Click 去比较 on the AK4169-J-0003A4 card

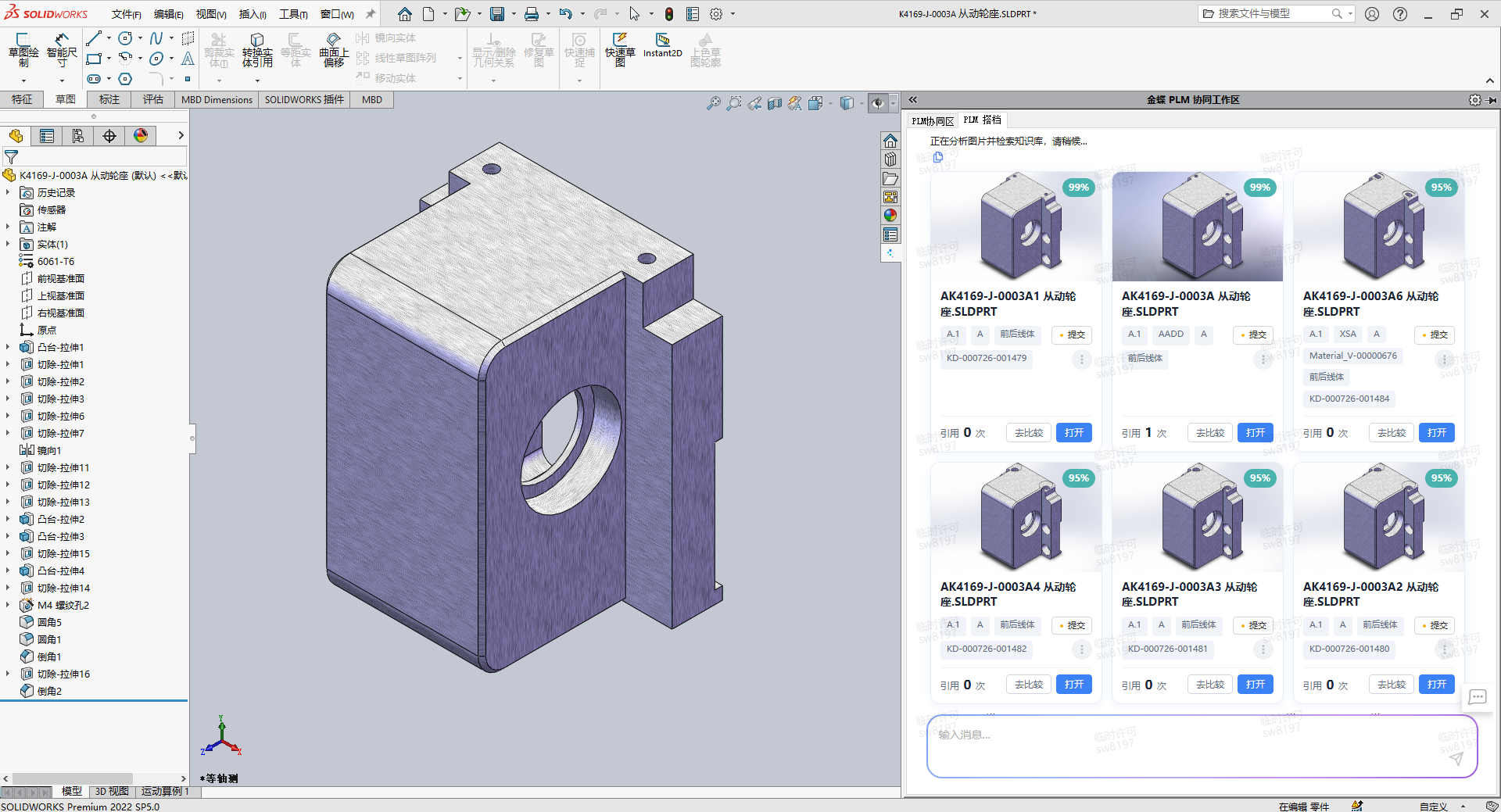[1029, 685]
